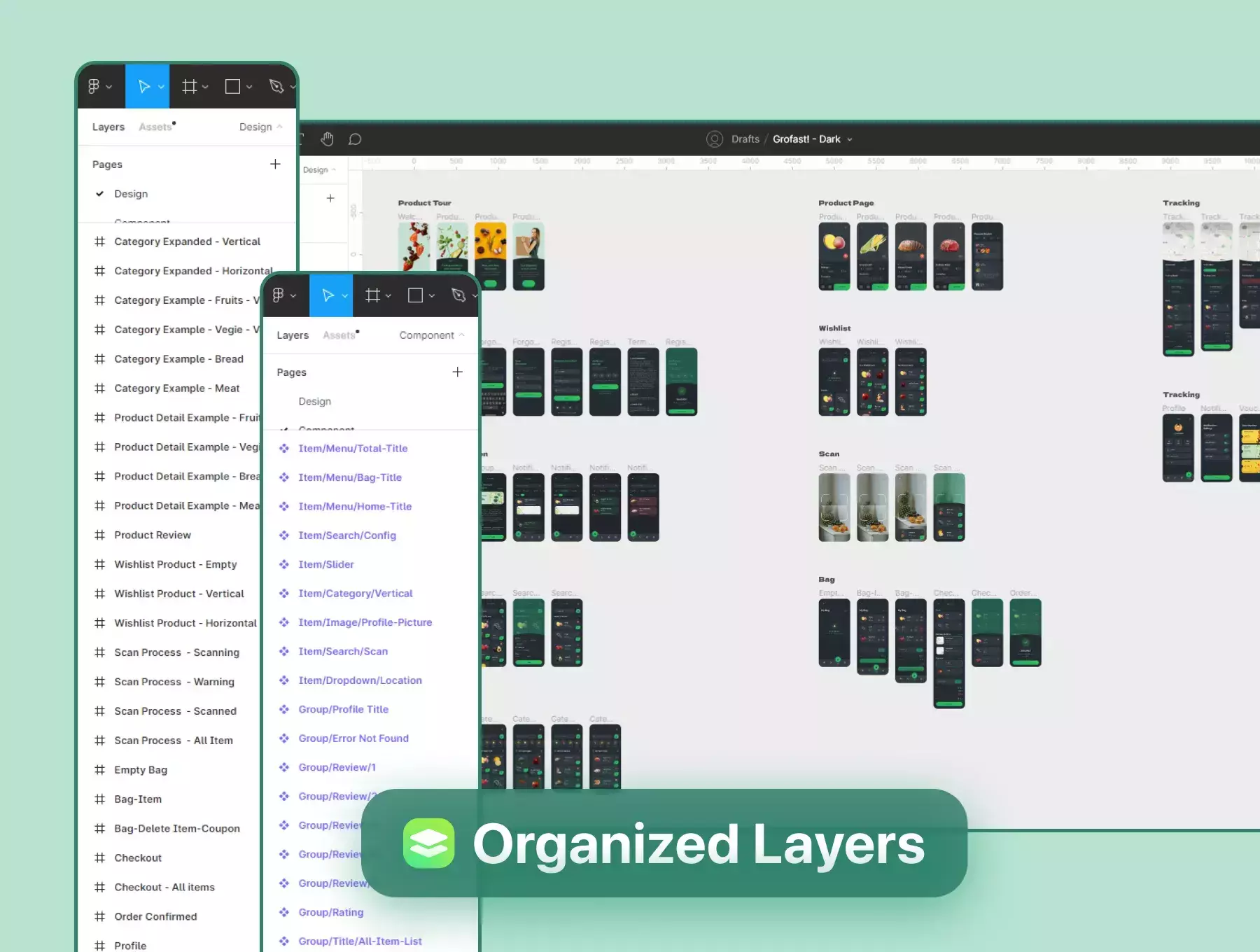1260x952 pixels.
Task: Open Grofast! - Dark file title dropdown
Action: [x=850, y=139]
